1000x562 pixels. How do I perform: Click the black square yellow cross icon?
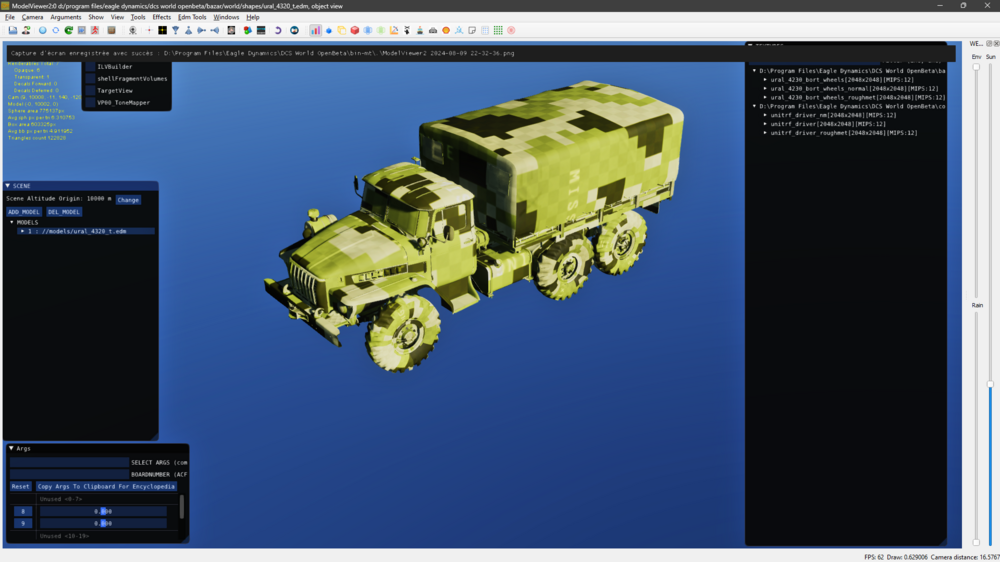tap(163, 30)
